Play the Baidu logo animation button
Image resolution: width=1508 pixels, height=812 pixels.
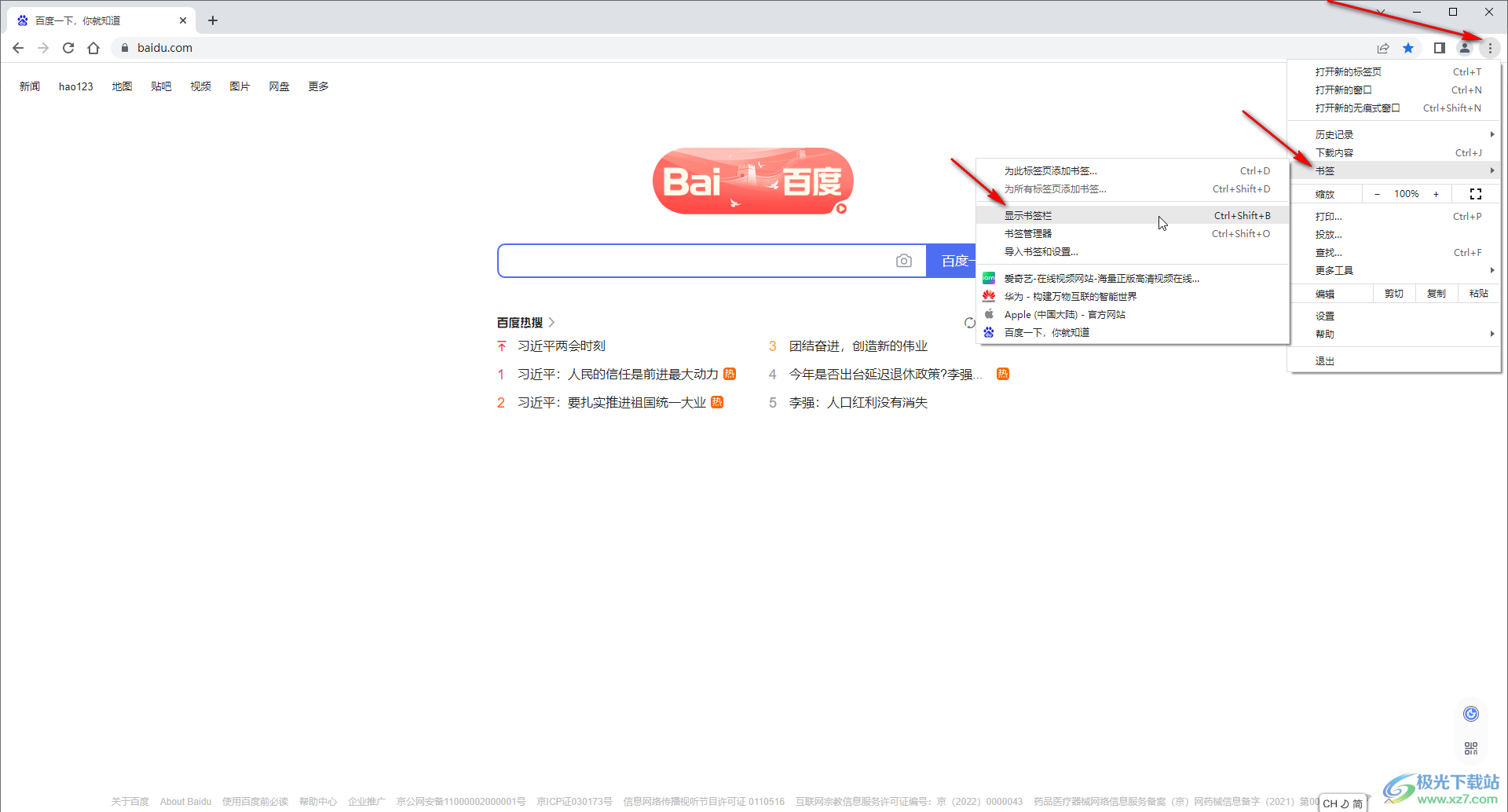[841, 208]
